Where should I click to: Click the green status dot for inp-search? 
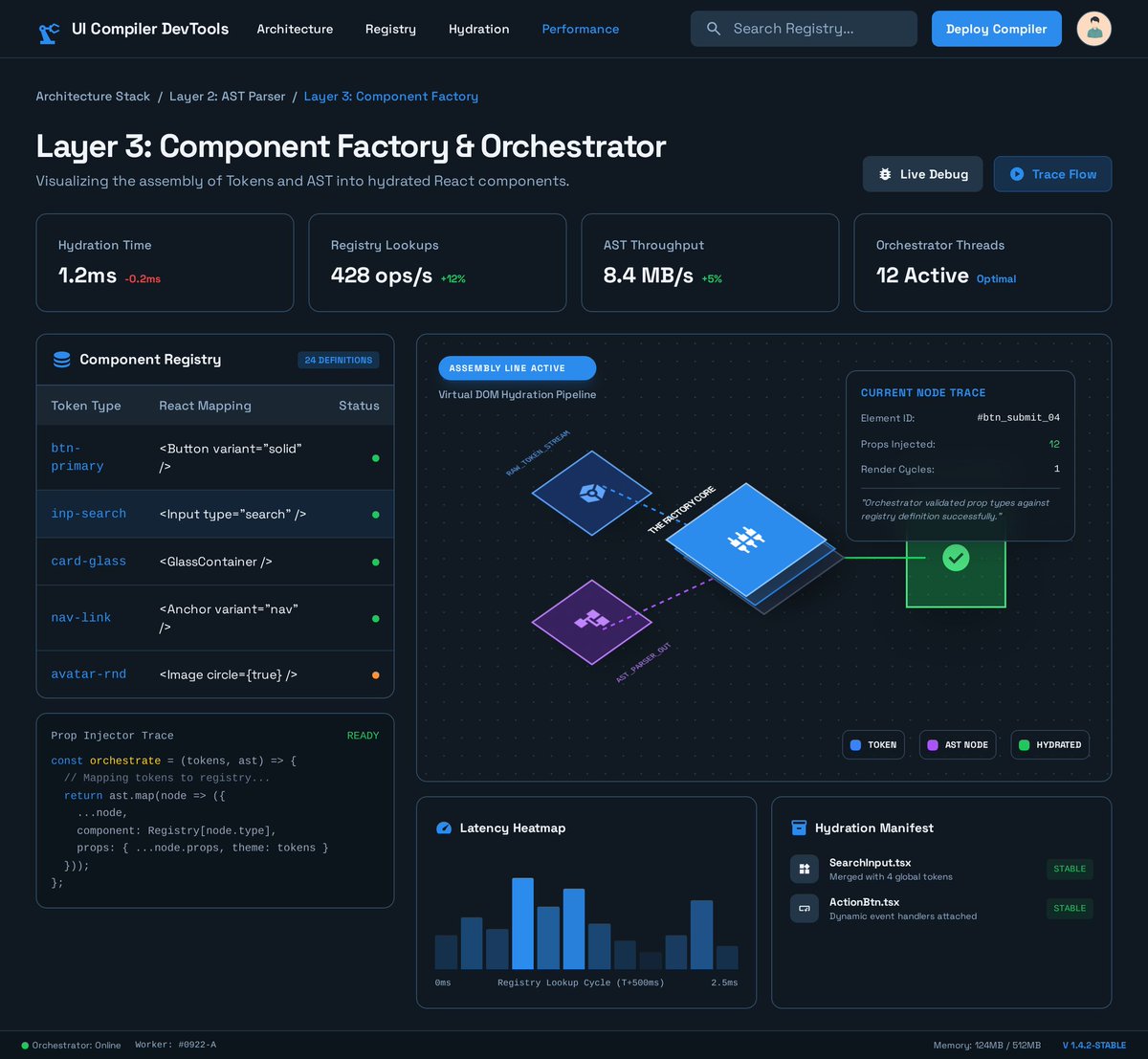point(375,515)
